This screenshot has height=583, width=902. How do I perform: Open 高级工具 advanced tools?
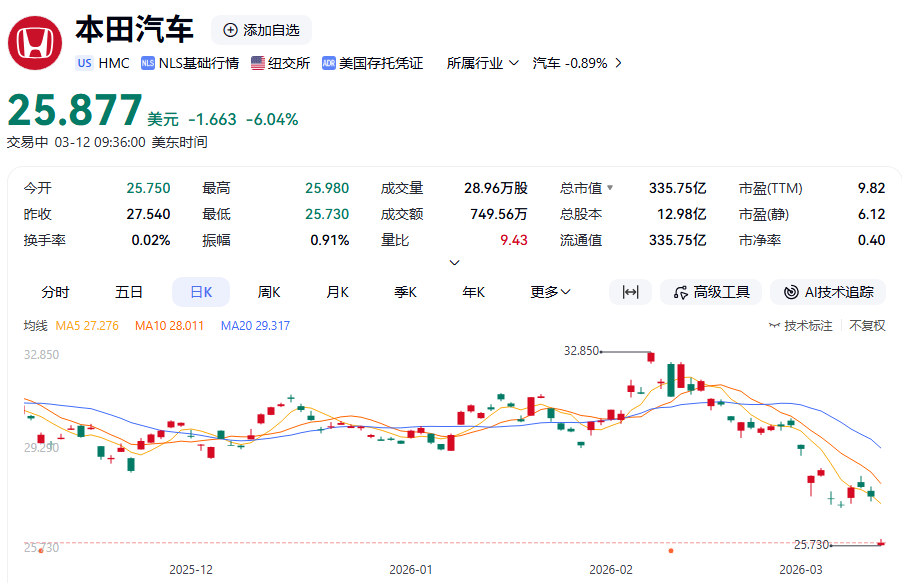[x=711, y=292]
